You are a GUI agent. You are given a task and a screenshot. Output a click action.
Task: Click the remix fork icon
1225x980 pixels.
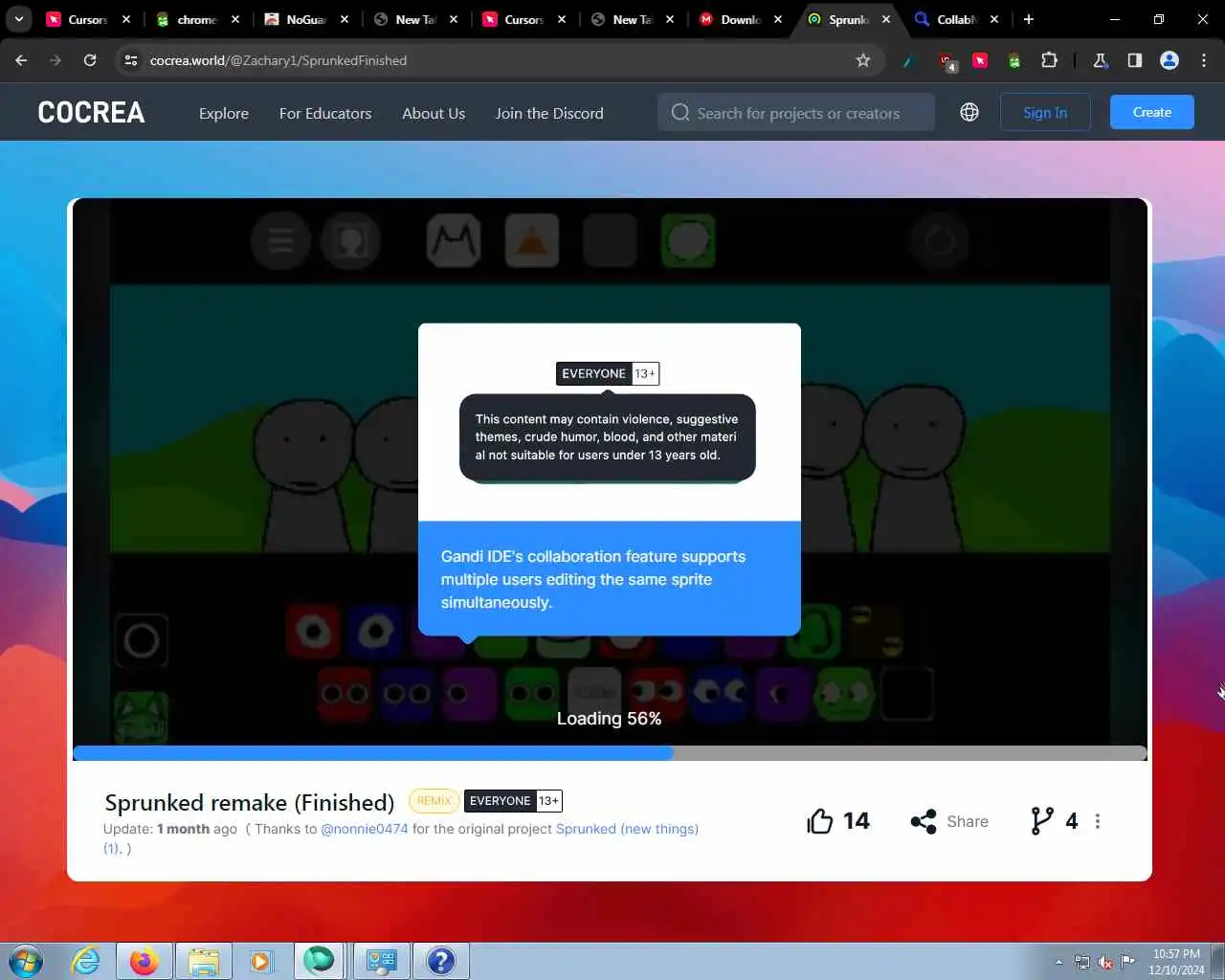[1041, 821]
